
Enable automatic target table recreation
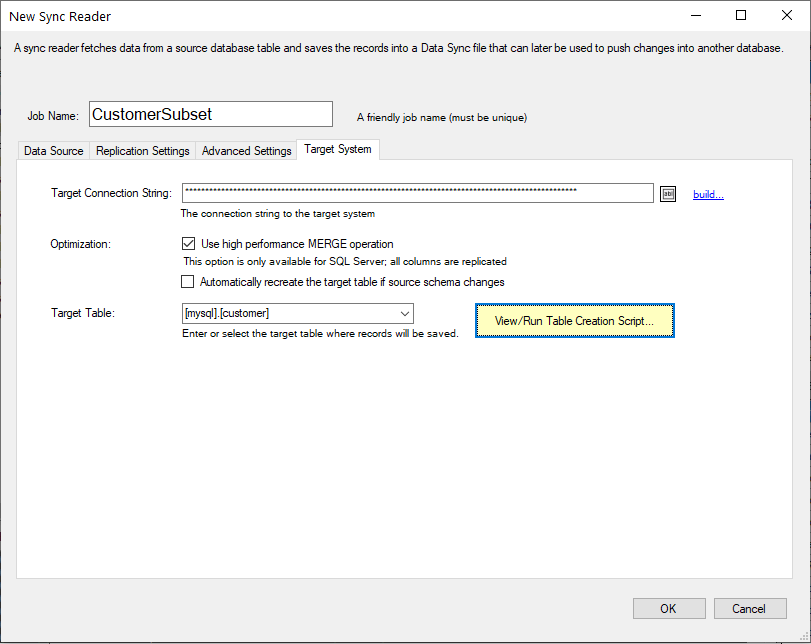click(188, 282)
